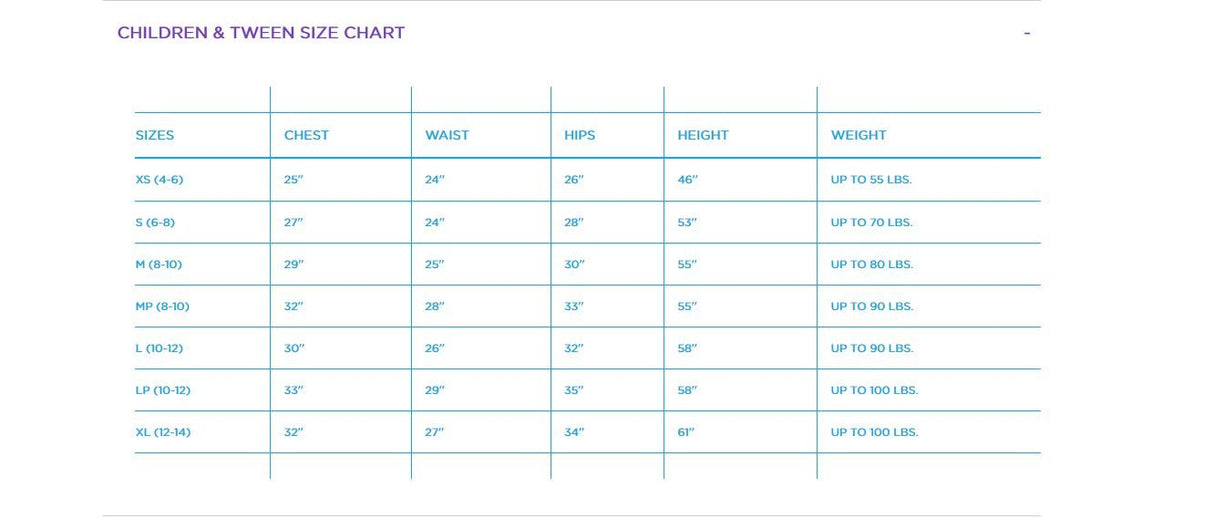Click the HIPS column header
Viewport: 1214px width, 519px height.
(579, 135)
